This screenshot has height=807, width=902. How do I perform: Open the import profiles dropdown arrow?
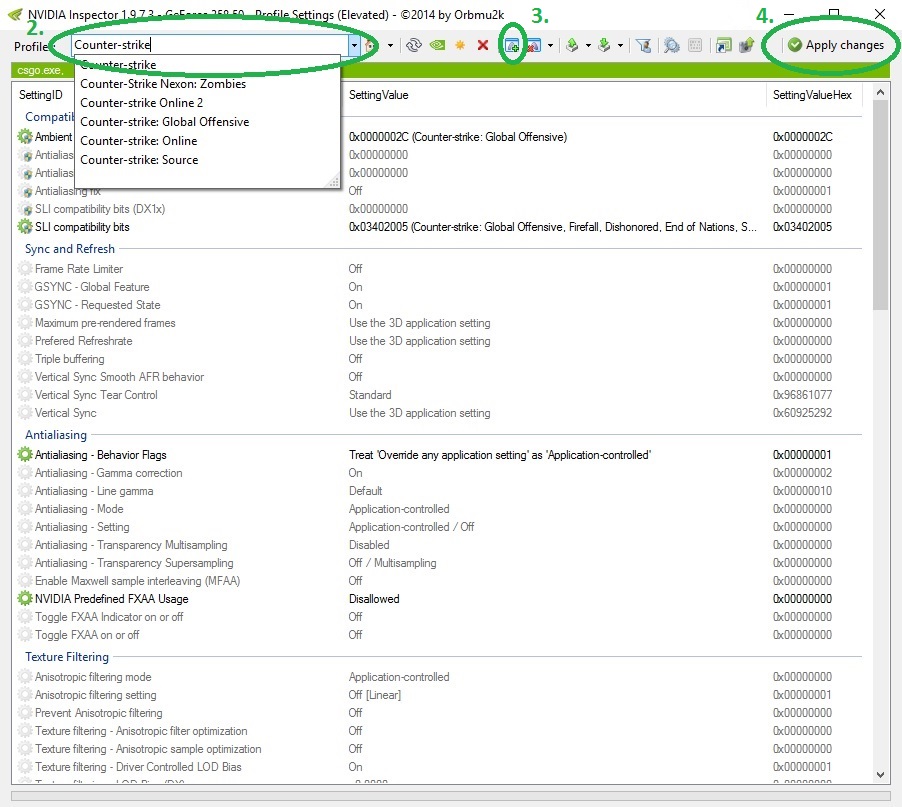(620, 45)
